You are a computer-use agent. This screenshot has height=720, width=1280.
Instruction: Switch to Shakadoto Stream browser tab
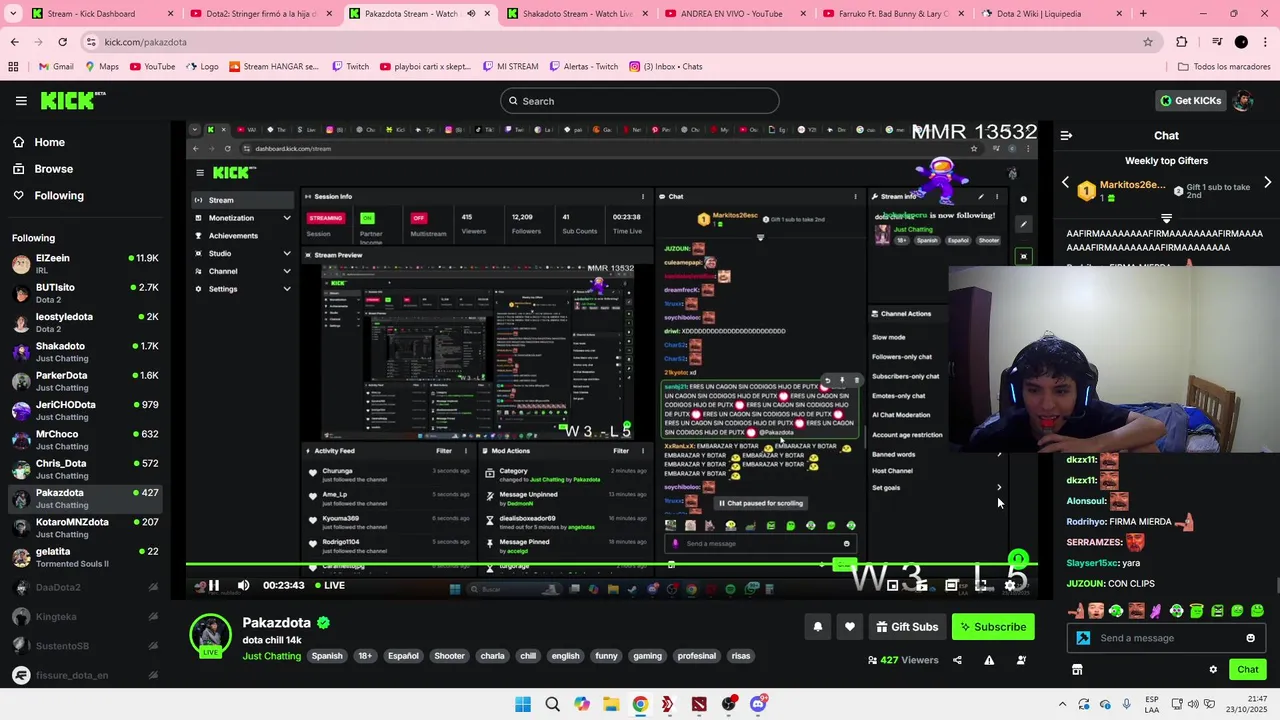pos(578,14)
